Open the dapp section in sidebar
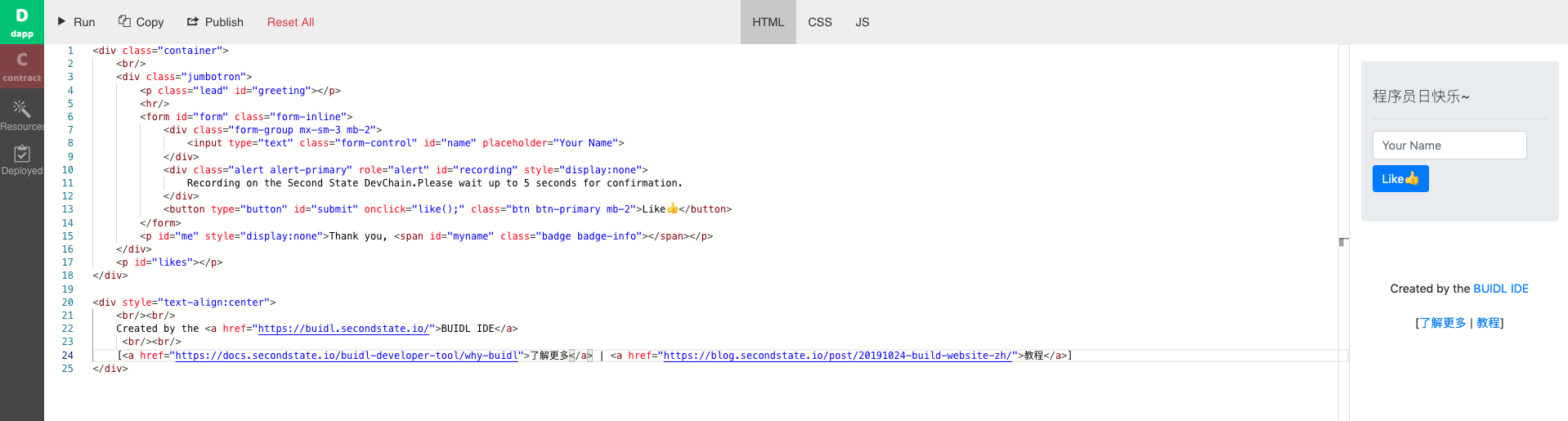The height and width of the screenshot is (421, 1568). click(x=22, y=22)
